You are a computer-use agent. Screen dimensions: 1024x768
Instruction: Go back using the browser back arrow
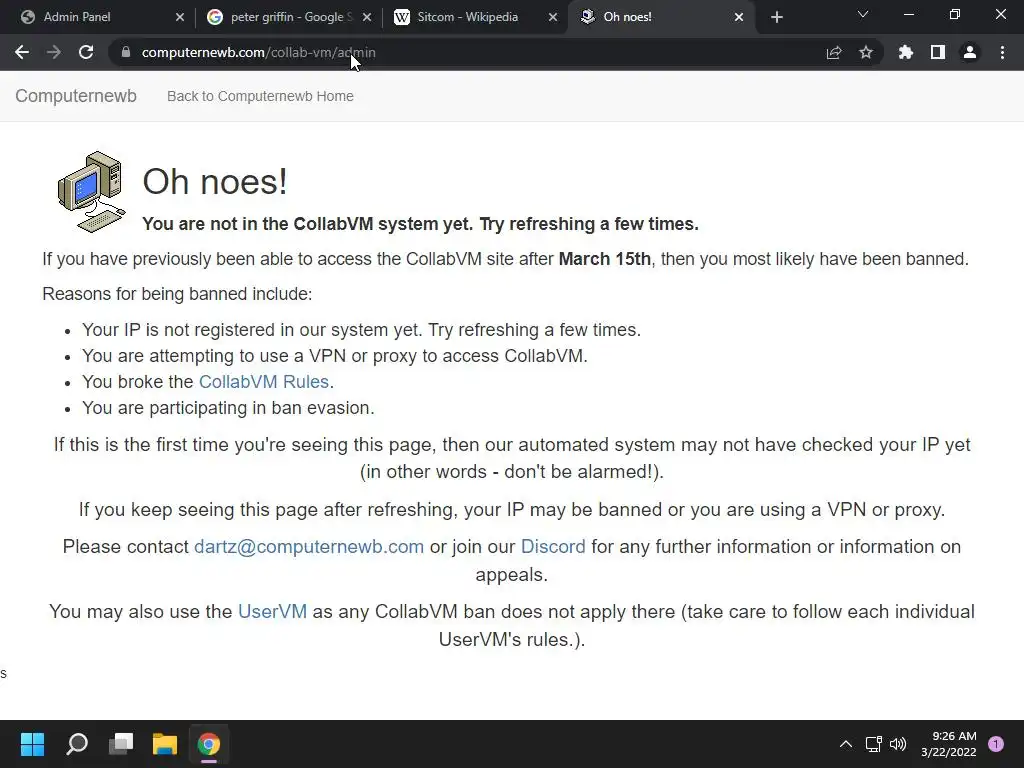point(22,52)
